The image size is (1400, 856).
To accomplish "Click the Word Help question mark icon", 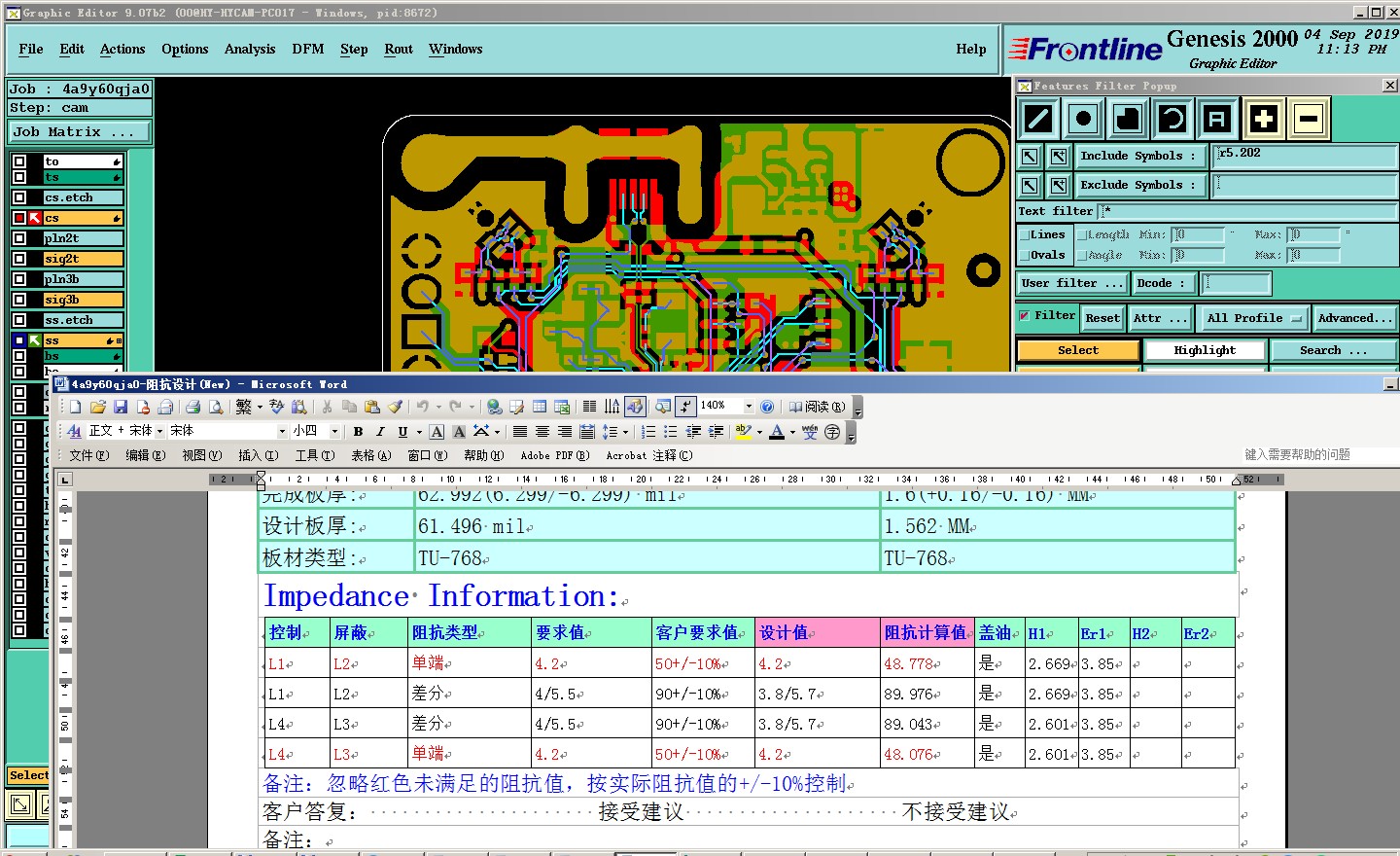I will click(767, 407).
